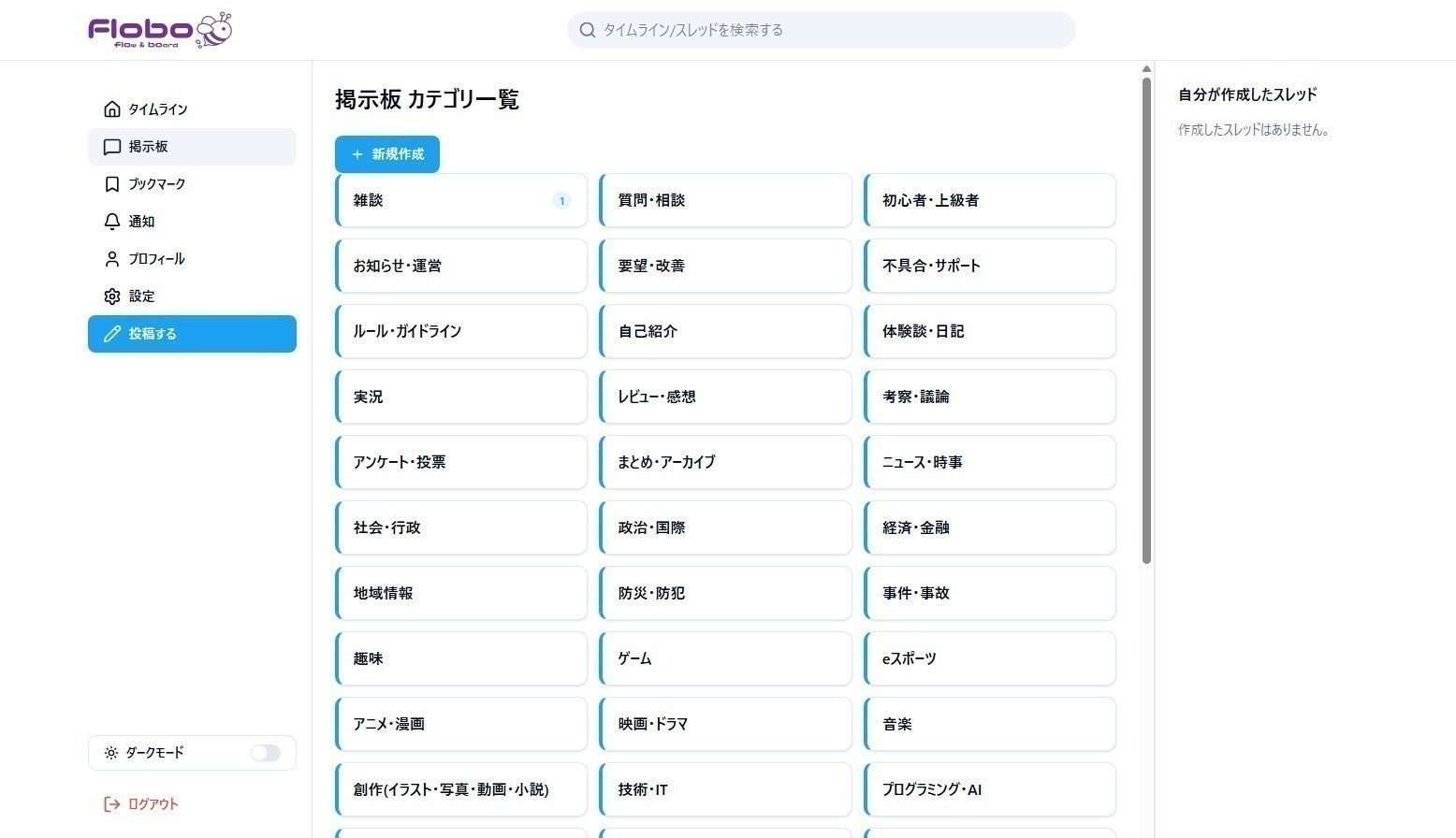This screenshot has height=838, width=1456.
Task: Select the タイムライン home icon
Action: tap(111, 108)
